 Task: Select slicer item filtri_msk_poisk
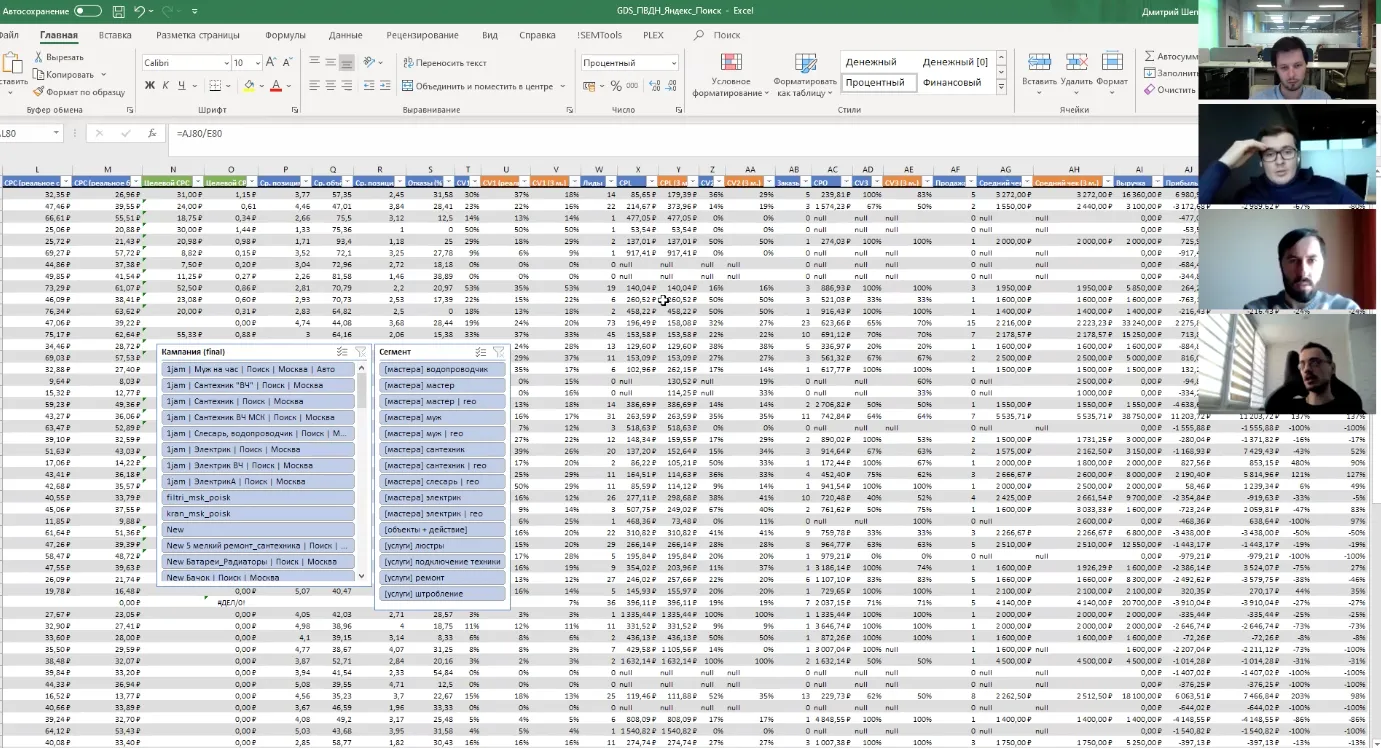(258, 497)
